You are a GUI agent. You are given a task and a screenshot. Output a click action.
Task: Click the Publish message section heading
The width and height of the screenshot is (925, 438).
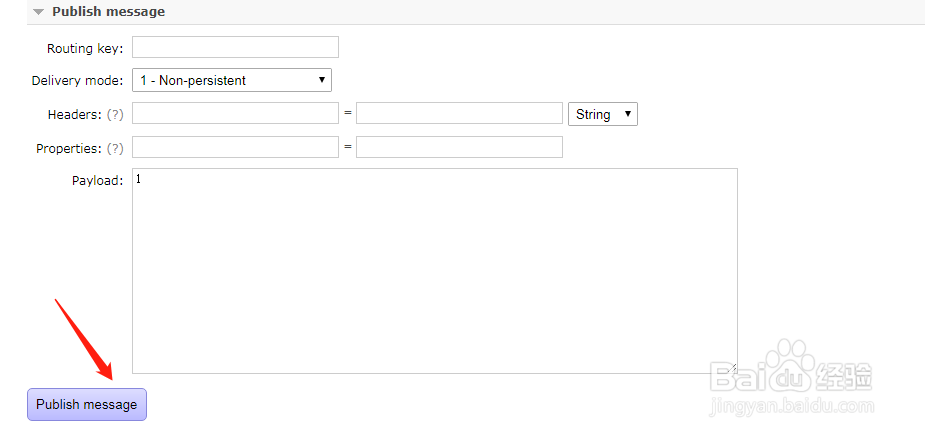[108, 12]
